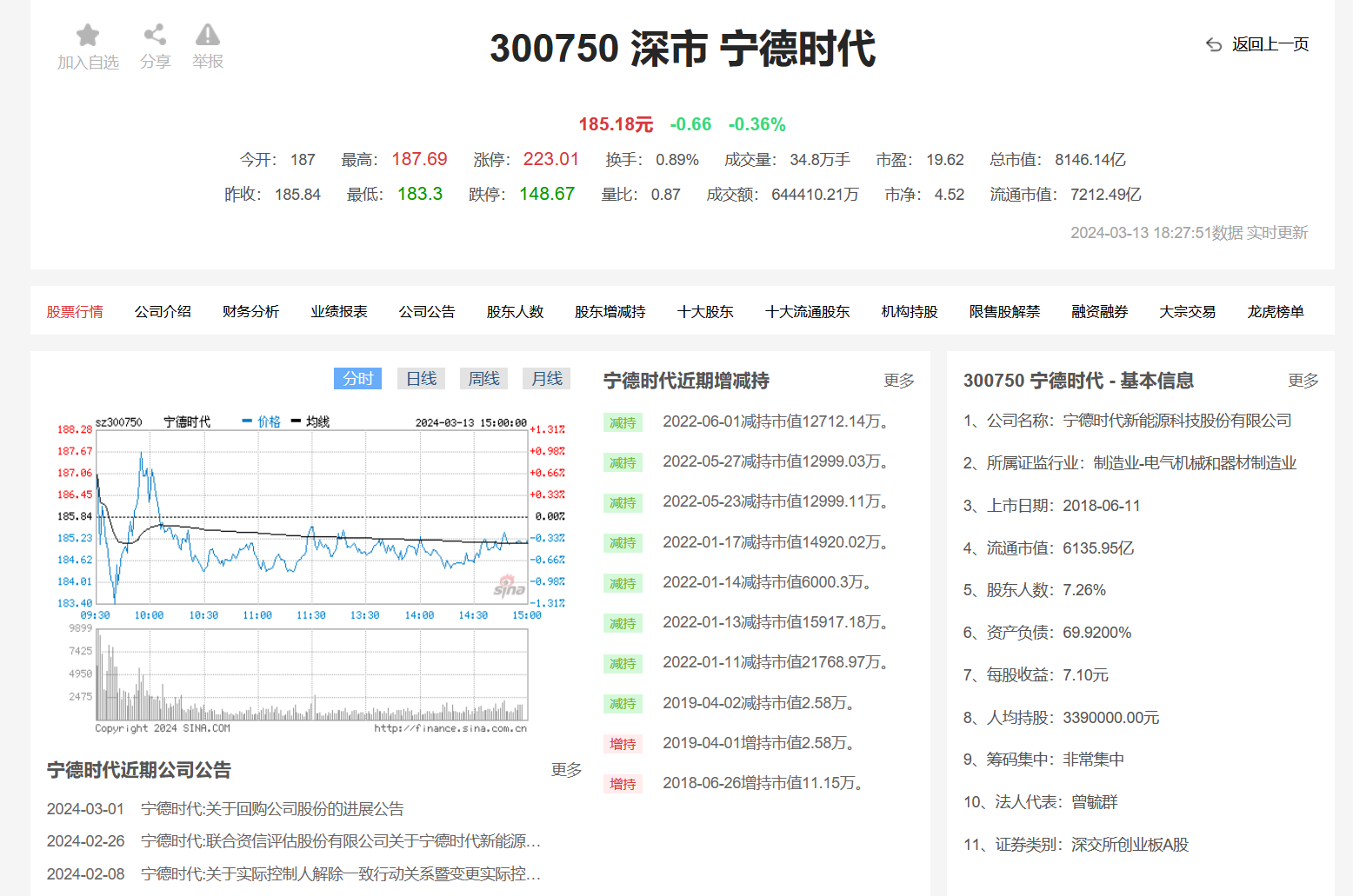The image size is (1353, 896).
Task: Switch to 融资融券 tab
Action: pyautogui.click(x=1100, y=311)
